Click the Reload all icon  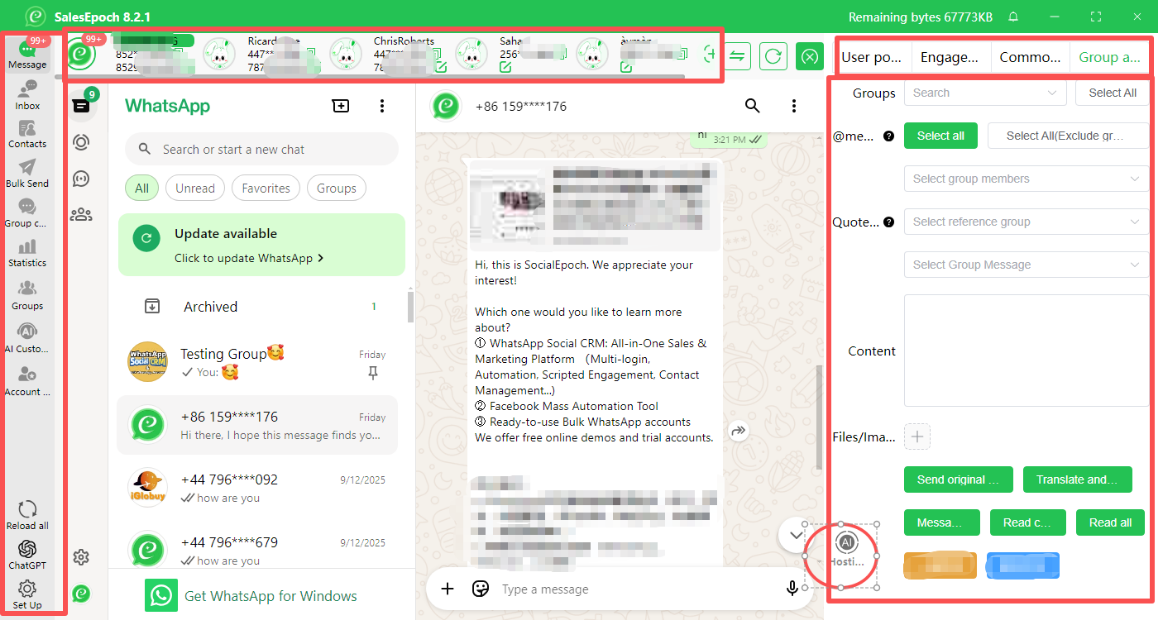pyautogui.click(x=27, y=515)
